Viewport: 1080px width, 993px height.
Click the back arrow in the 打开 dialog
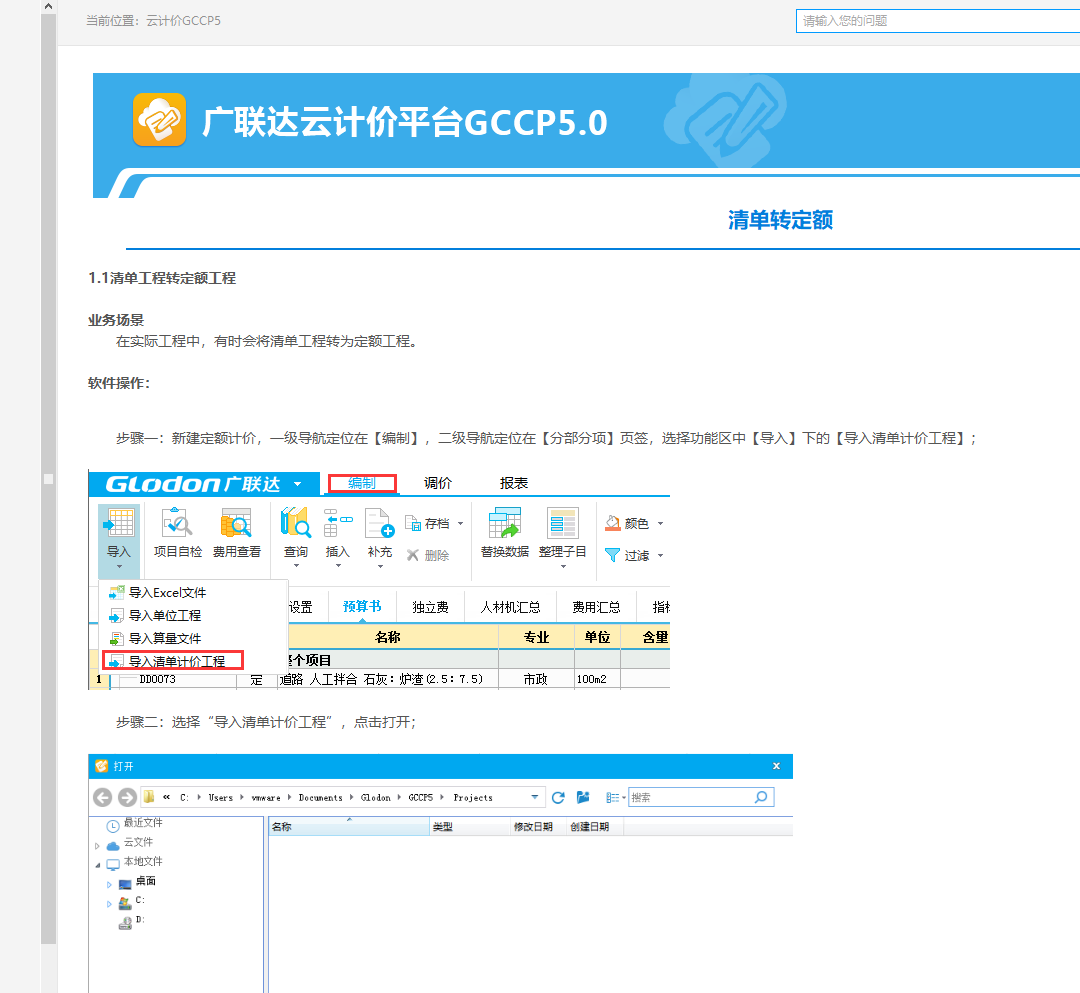click(x=103, y=797)
